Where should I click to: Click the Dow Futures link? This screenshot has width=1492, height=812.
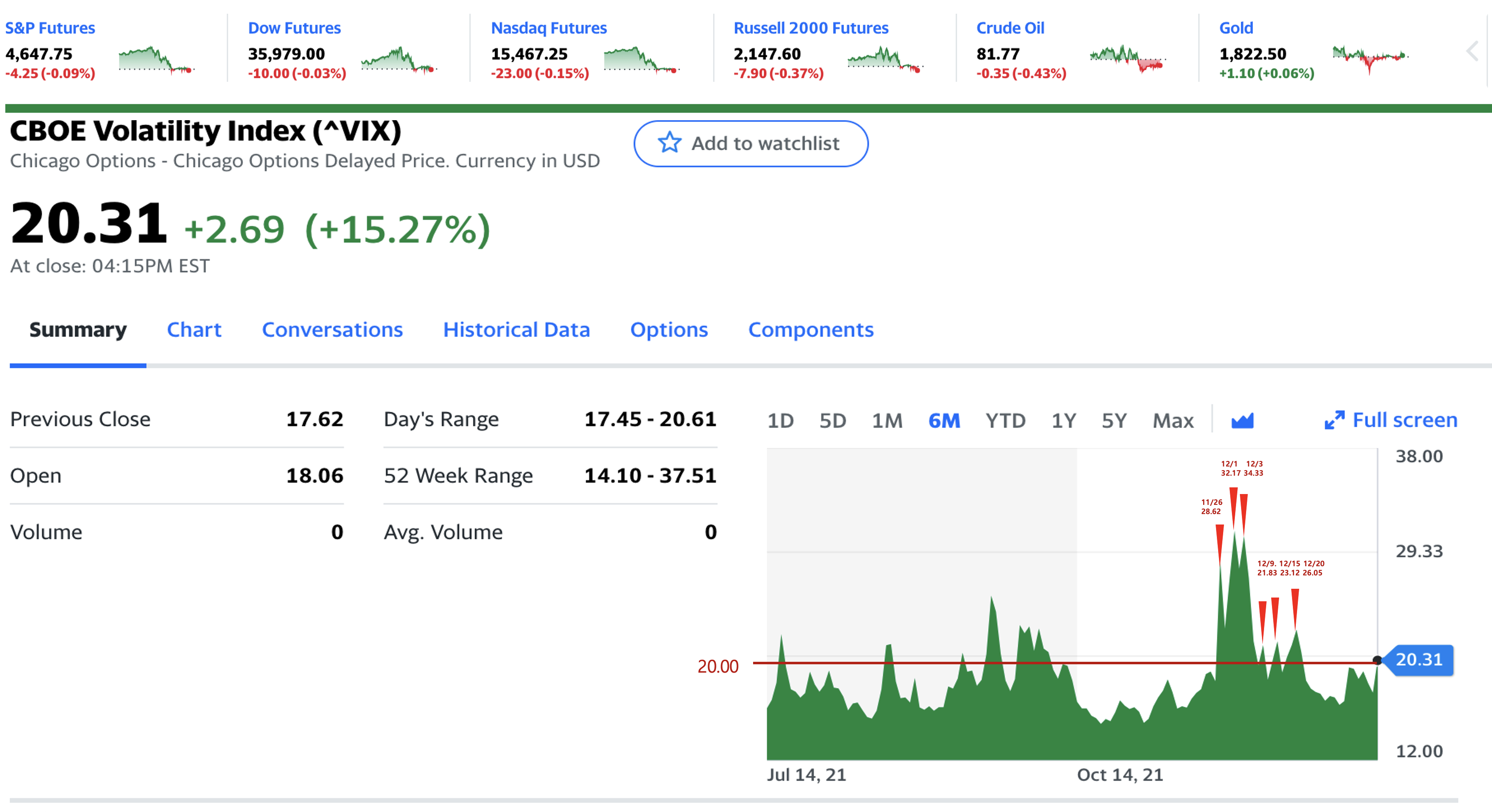pos(294,28)
